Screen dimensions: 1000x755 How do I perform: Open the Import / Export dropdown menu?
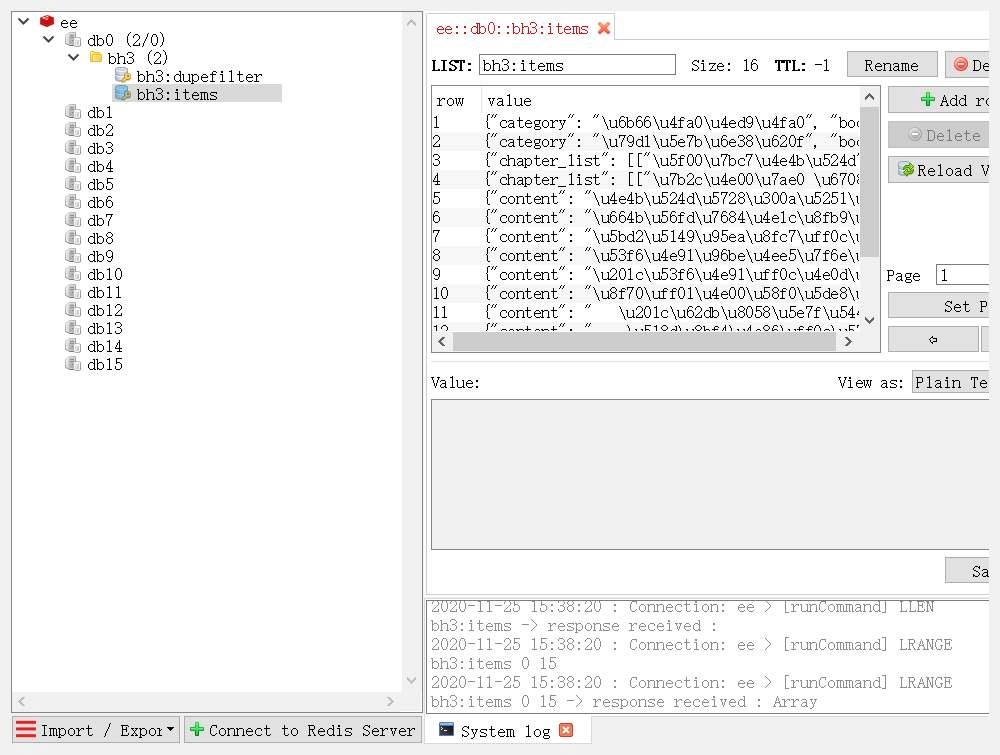point(96,729)
